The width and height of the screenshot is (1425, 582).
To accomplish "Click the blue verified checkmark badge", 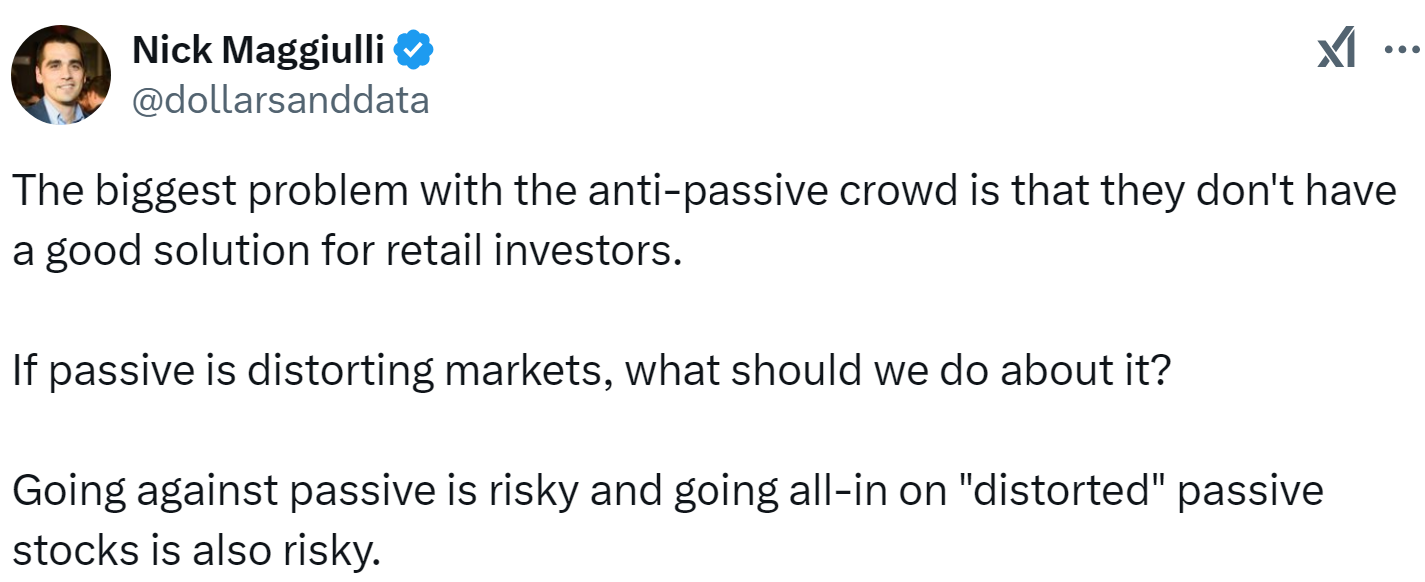I will point(415,50).
